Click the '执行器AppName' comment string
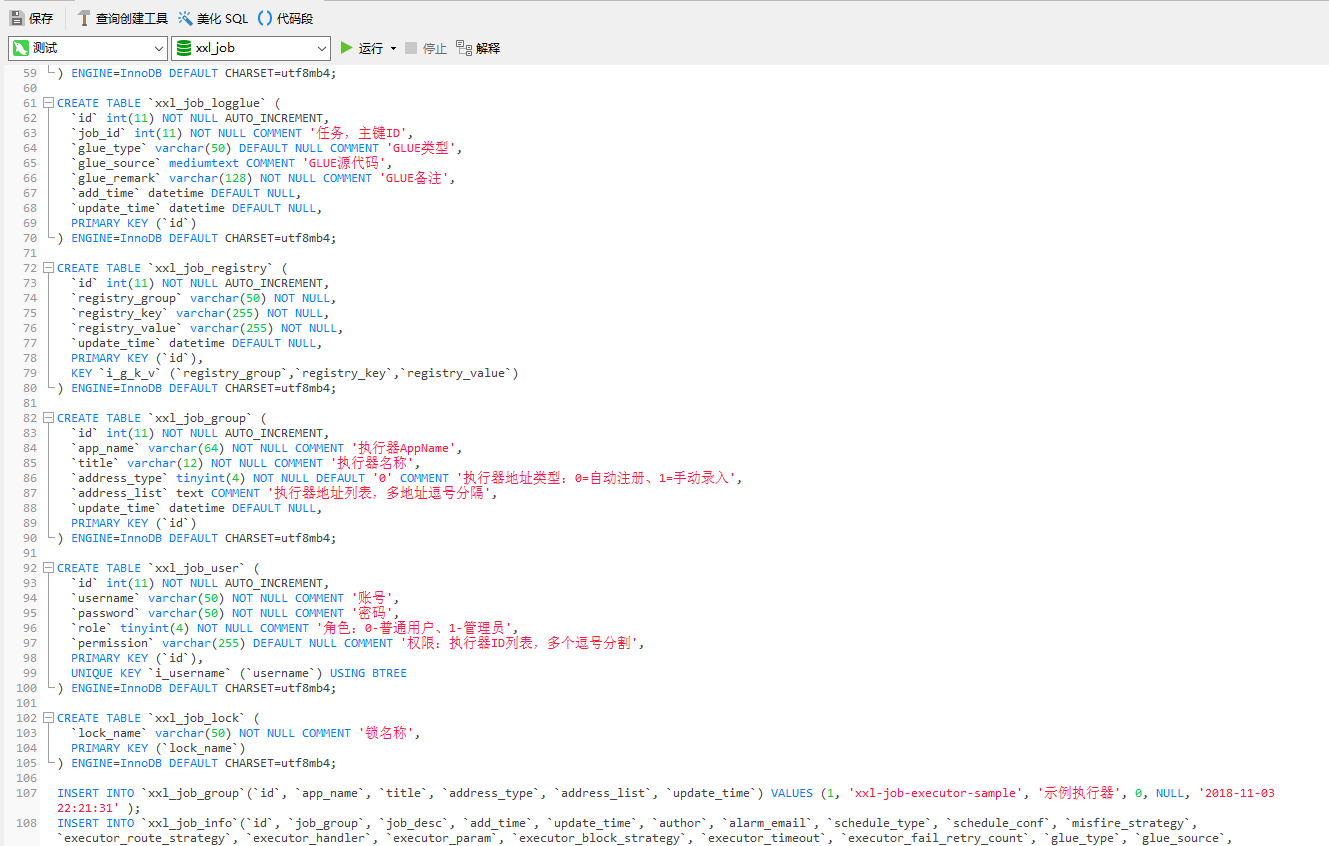 pos(404,448)
